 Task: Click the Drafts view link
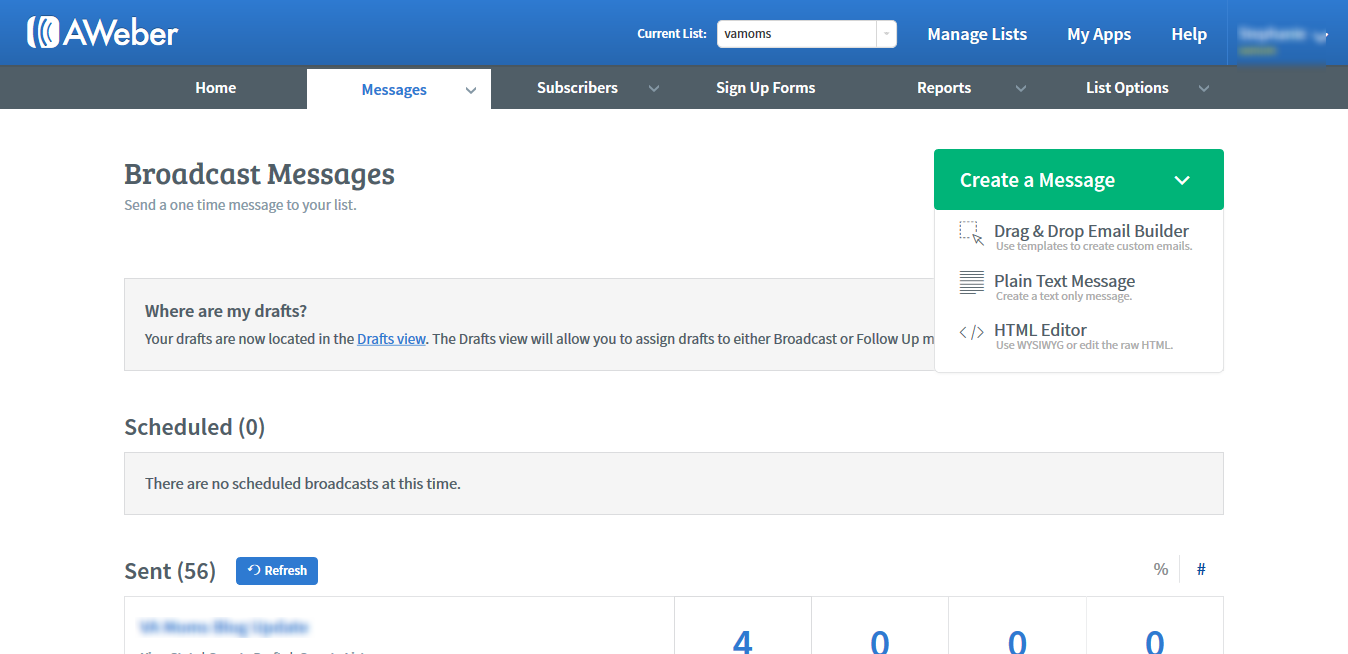pyautogui.click(x=391, y=339)
